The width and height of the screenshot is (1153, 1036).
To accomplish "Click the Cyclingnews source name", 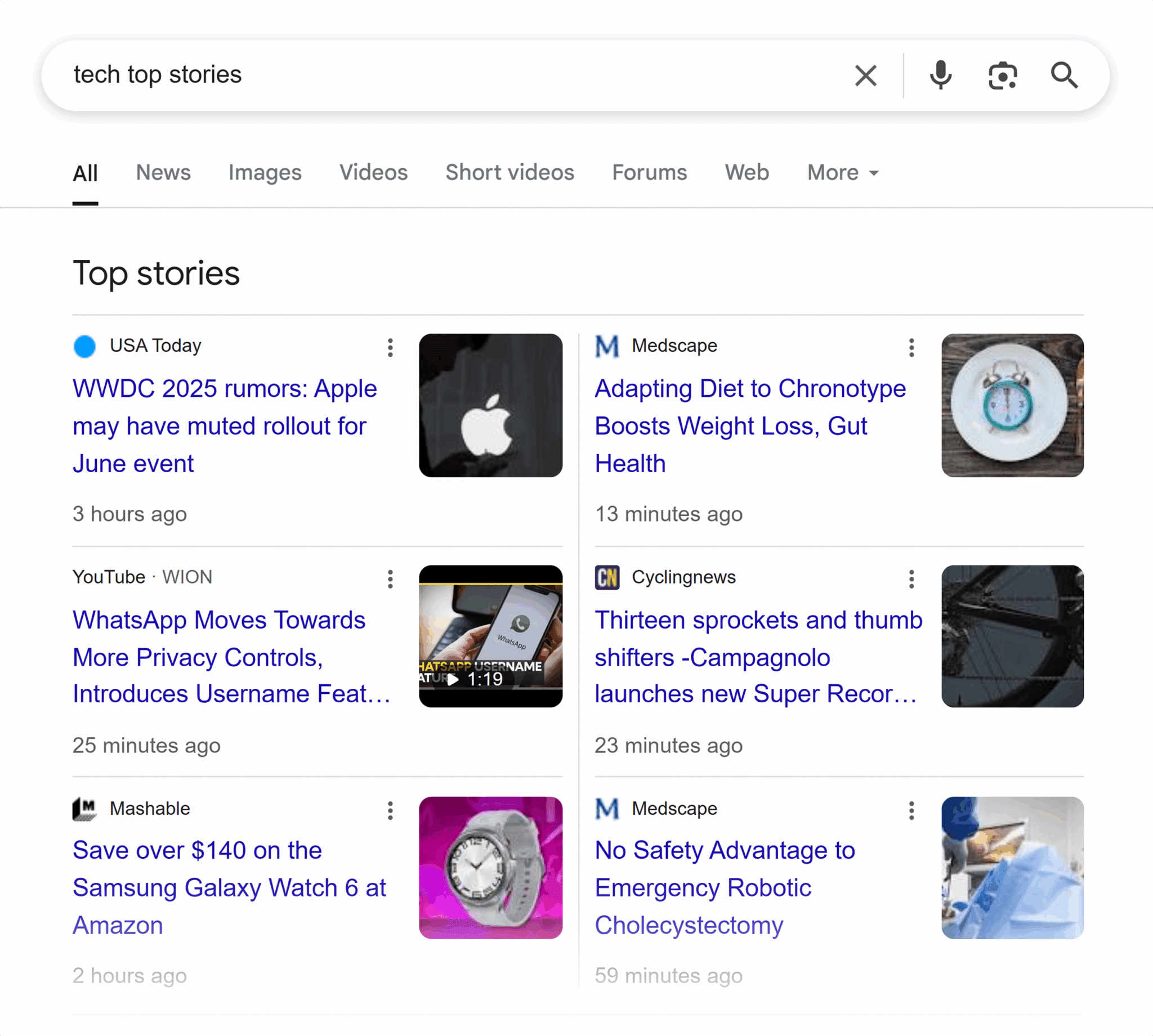I will pyautogui.click(x=684, y=577).
